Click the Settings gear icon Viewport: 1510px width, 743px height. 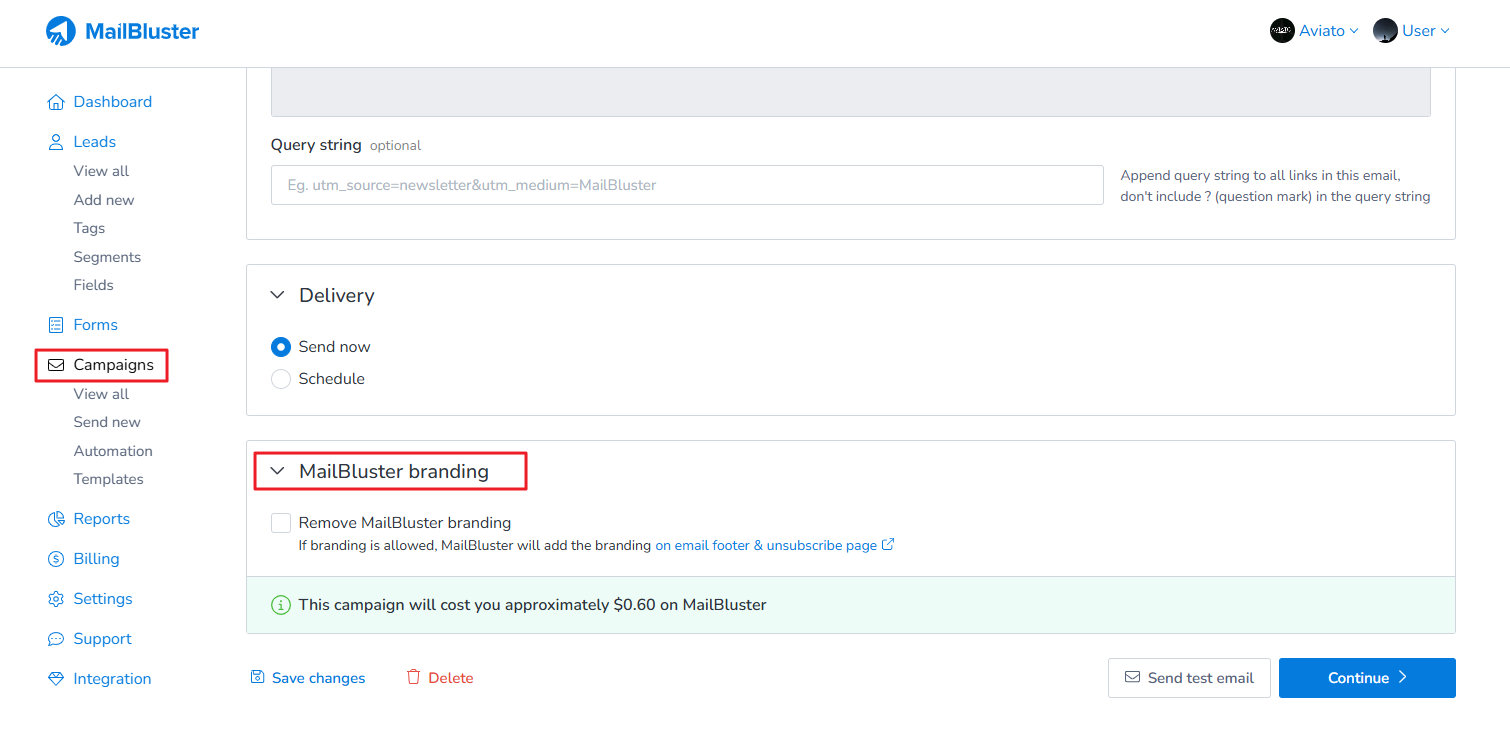coord(56,599)
